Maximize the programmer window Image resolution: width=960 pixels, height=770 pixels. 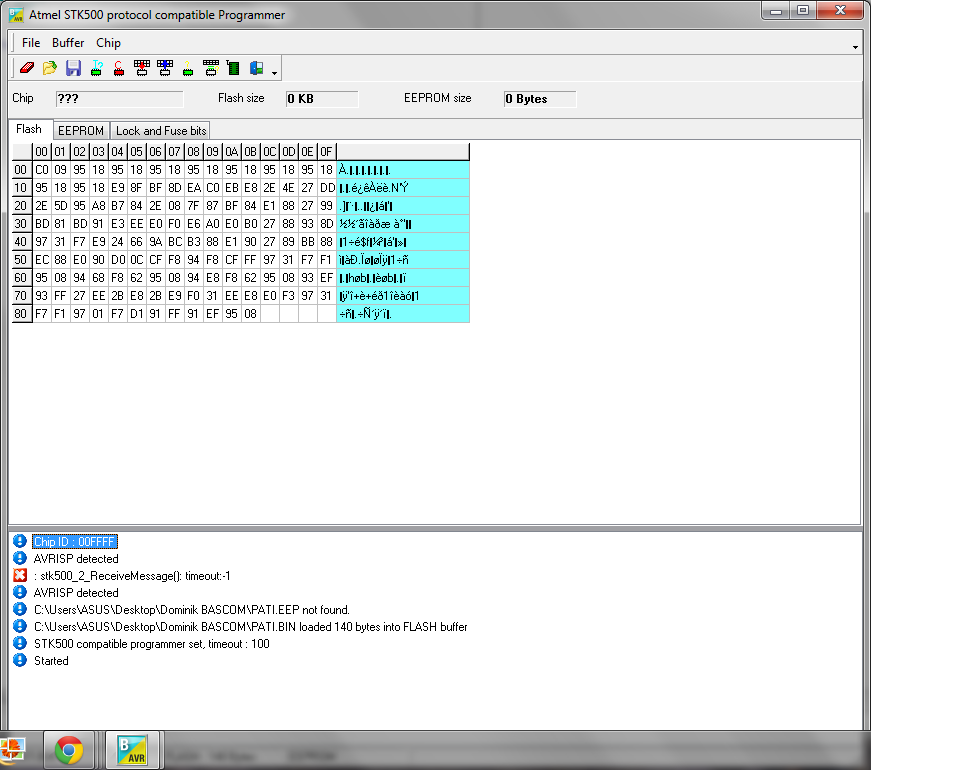point(803,10)
